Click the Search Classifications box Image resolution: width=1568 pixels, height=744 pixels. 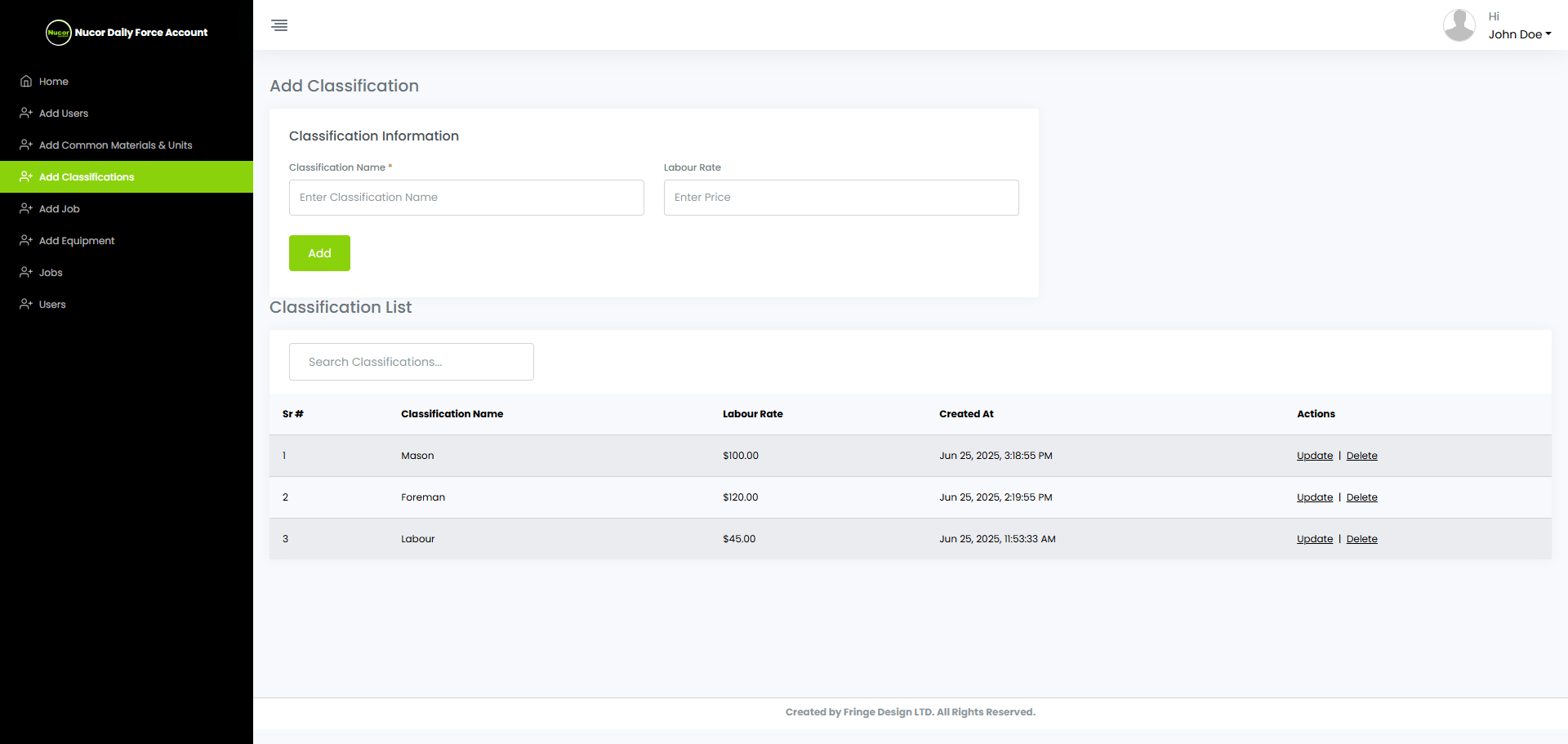click(x=412, y=362)
